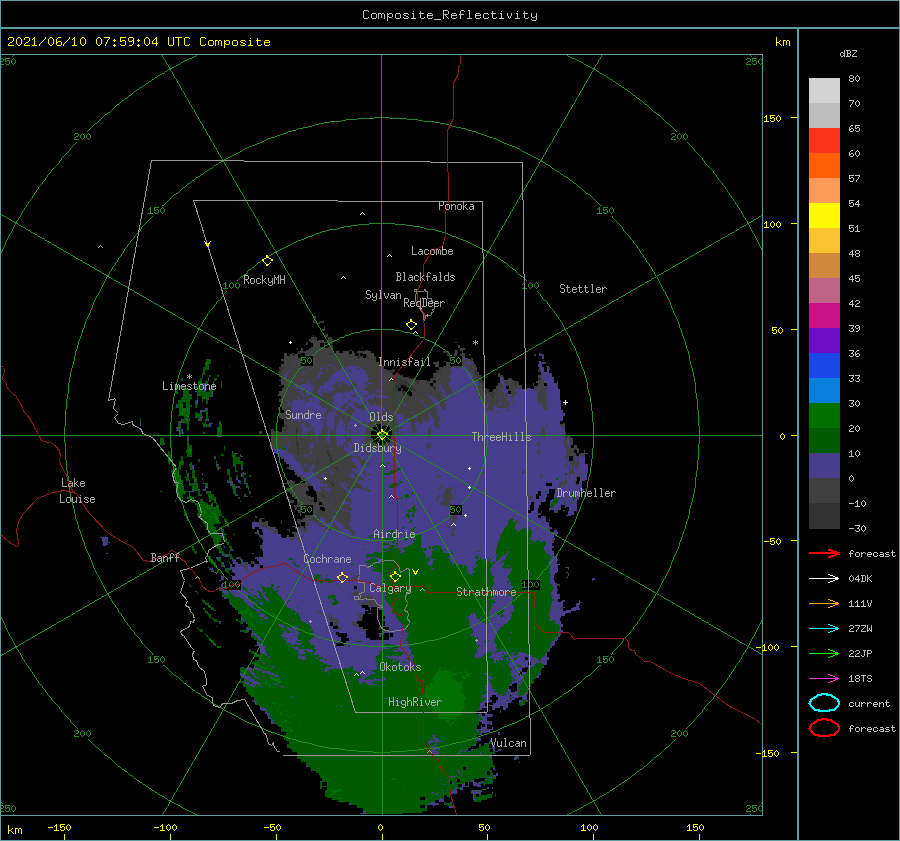Pick the red swatch in dBZ legend

pyautogui.click(x=824, y=141)
